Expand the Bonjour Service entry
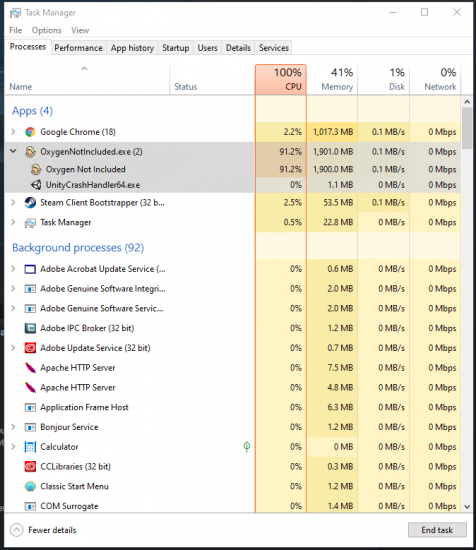Screen dimensions: 476x550 (x=13, y=427)
